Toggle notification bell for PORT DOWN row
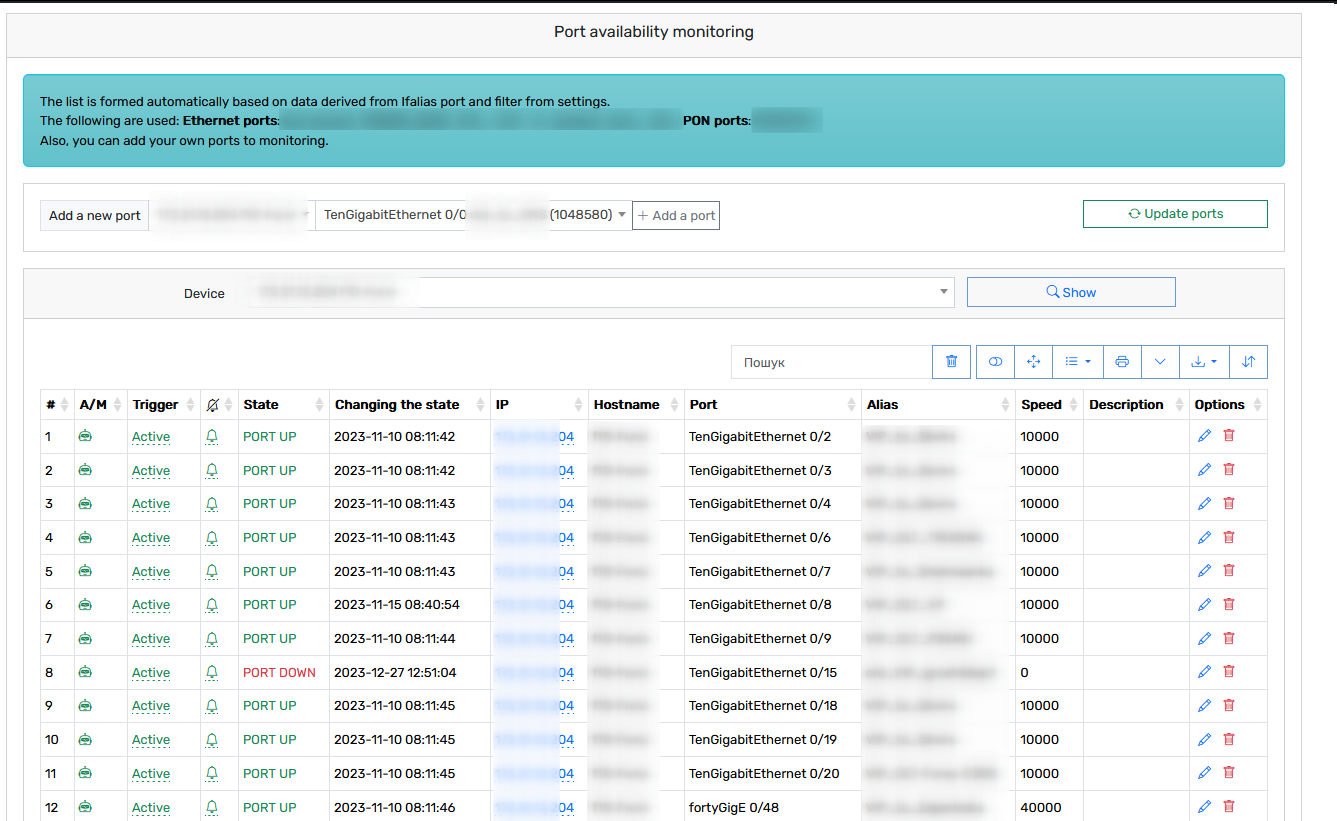 (x=212, y=672)
